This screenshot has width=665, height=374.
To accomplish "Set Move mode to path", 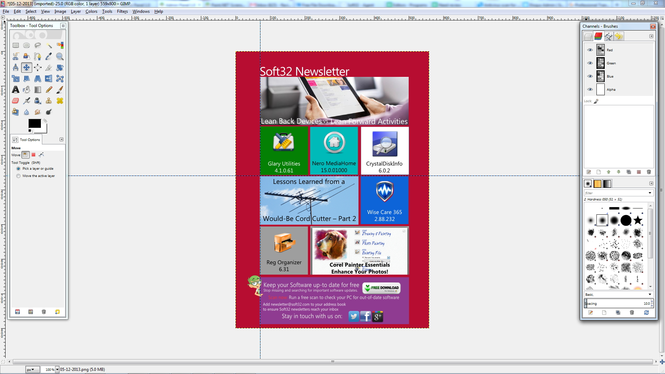I will (41, 155).
